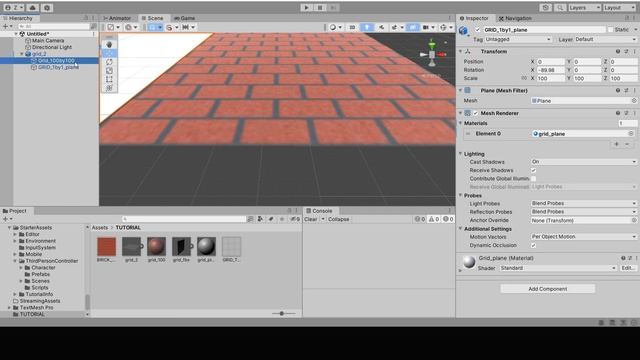Switch to the Navigation tab
This screenshot has width=640, height=360.
point(515,18)
